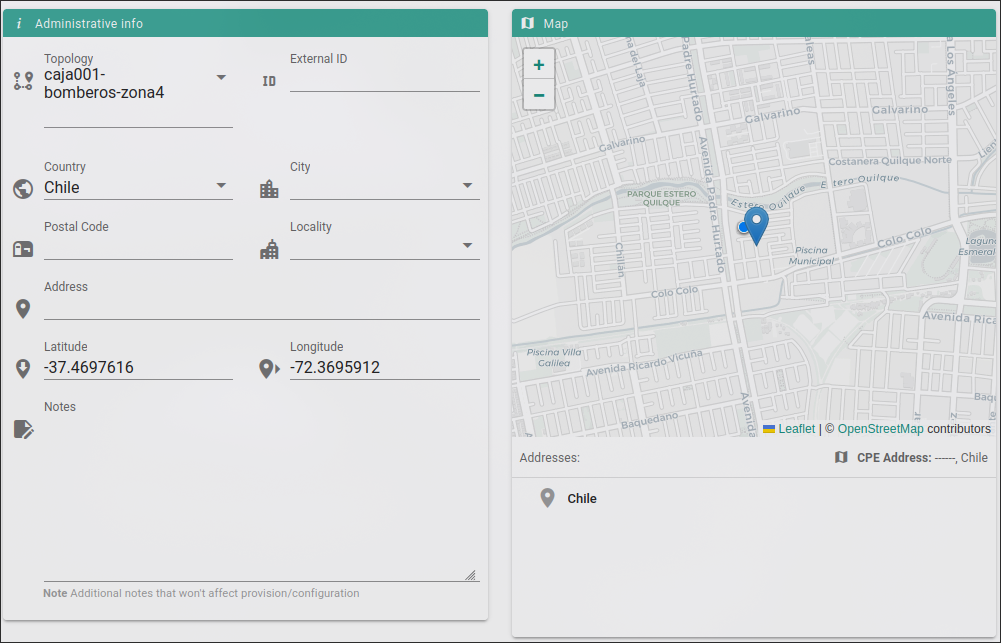The height and width of the screenshot is (643, 1001).
Task: Click inside the Notes text area
Action: [262, 498]
